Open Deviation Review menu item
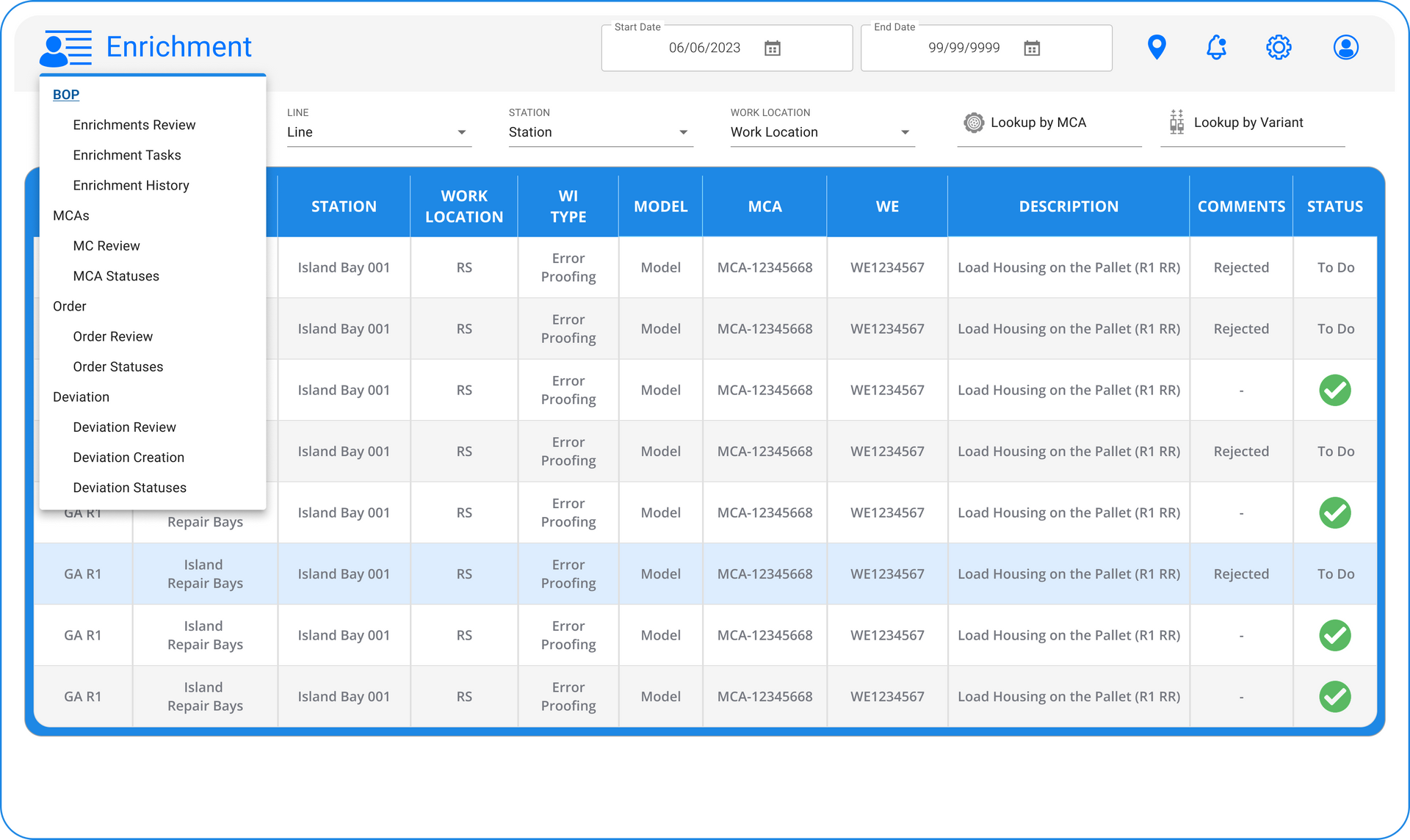The height and width of the screenshot is (840, 1410). [125, 427]
